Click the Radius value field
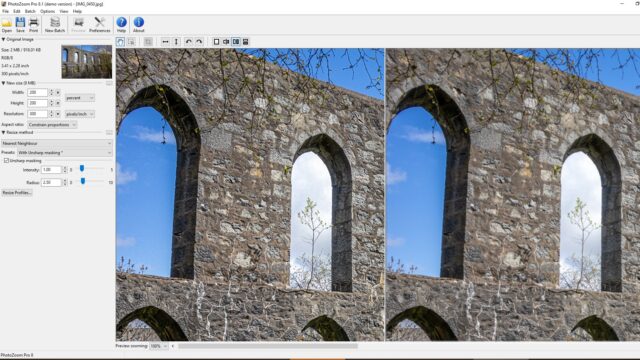640x360 pixels. click(x=51, y=182)
